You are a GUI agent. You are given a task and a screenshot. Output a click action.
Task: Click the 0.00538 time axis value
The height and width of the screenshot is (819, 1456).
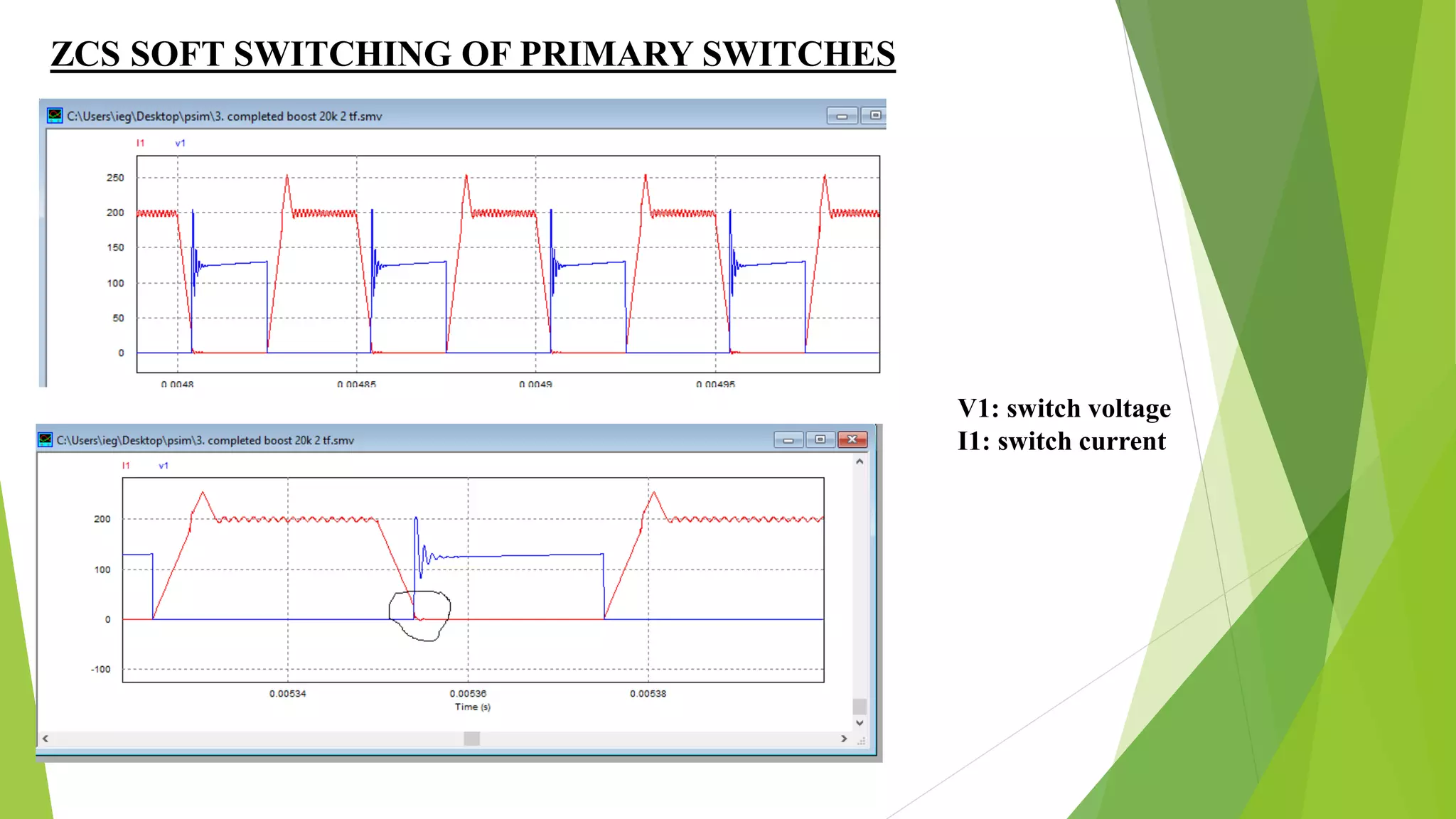point(648,693)
